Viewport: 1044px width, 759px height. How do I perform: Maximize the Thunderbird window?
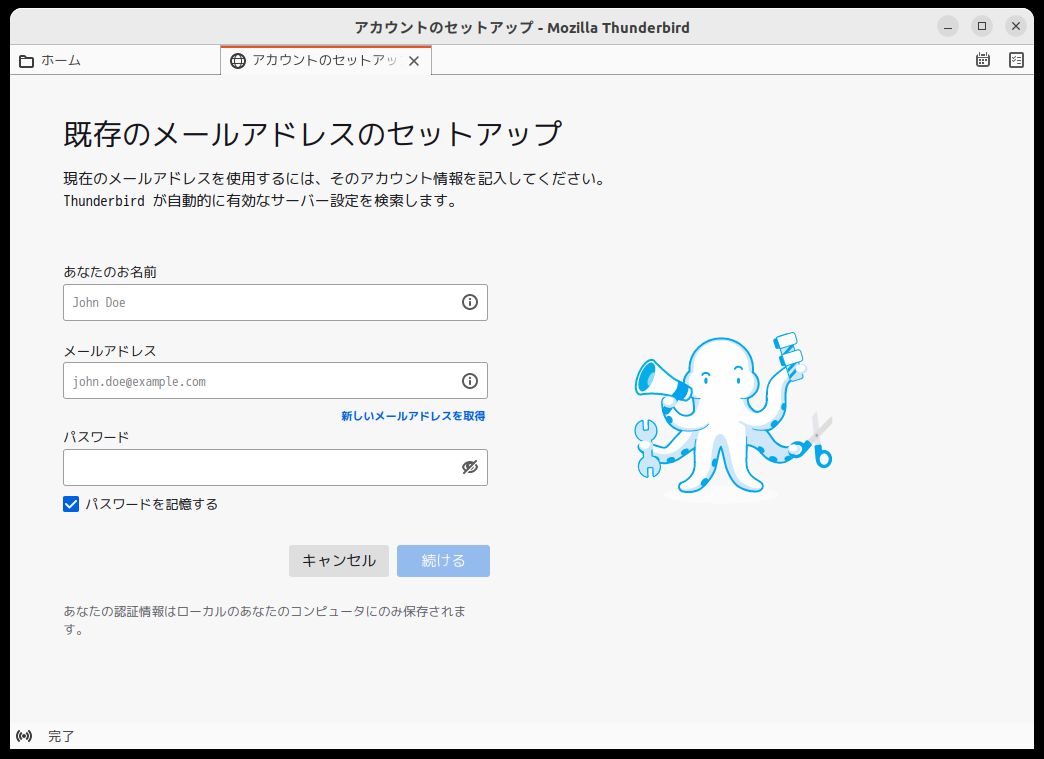click(x=981, y=27)
